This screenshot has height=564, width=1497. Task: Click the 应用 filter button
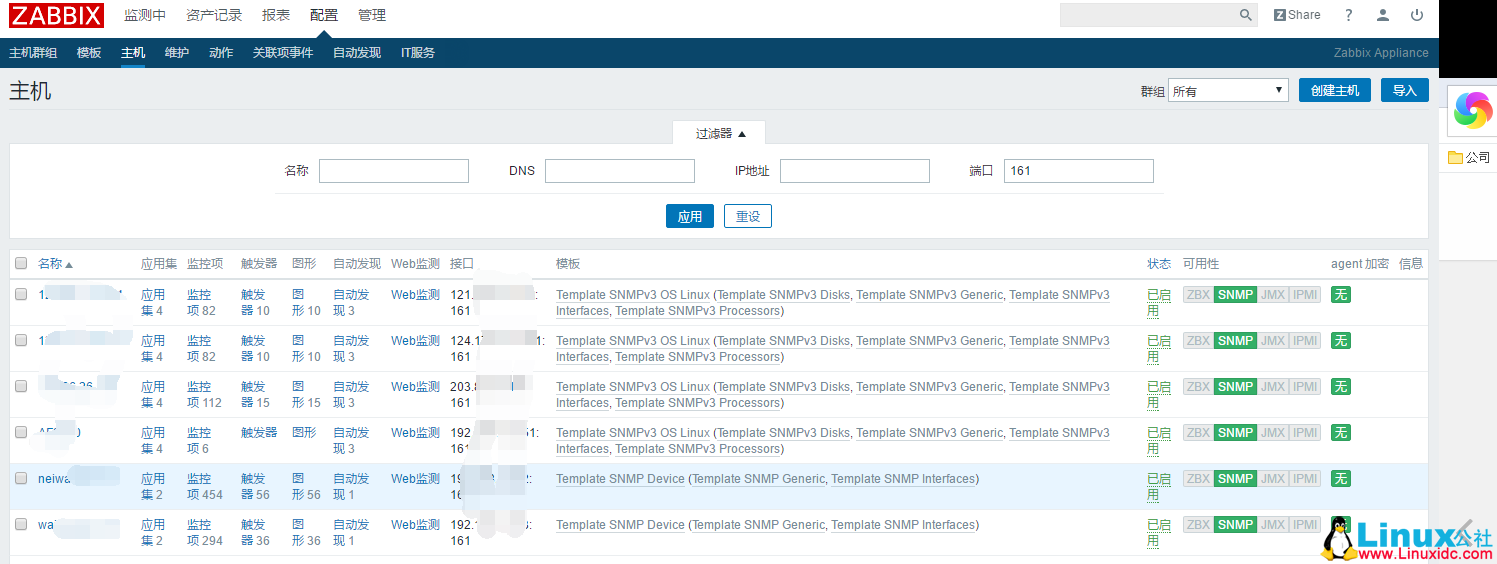click(689, 216)
